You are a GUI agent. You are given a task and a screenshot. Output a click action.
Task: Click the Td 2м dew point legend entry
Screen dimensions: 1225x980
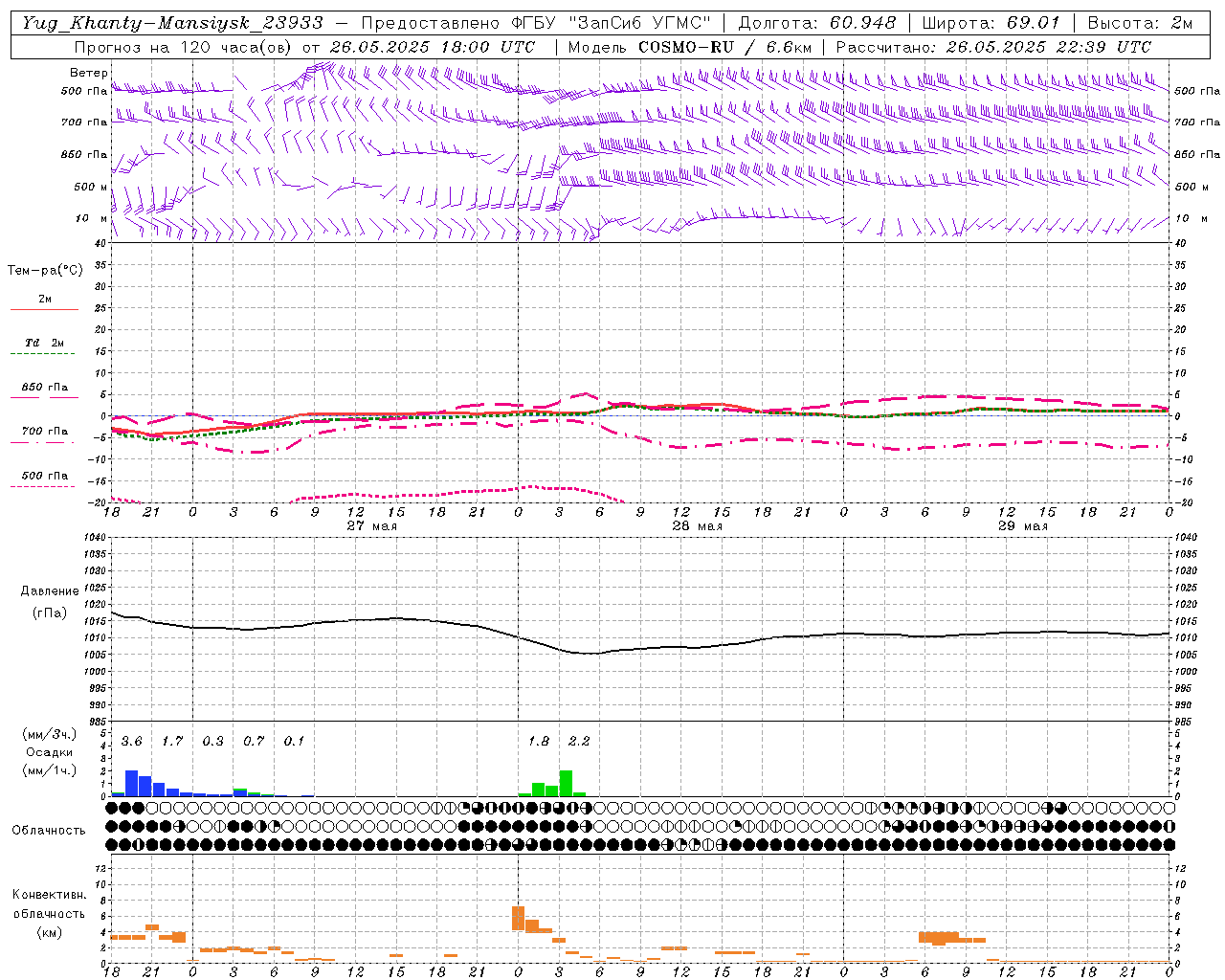pyautogui.click(x=44, y=343)
